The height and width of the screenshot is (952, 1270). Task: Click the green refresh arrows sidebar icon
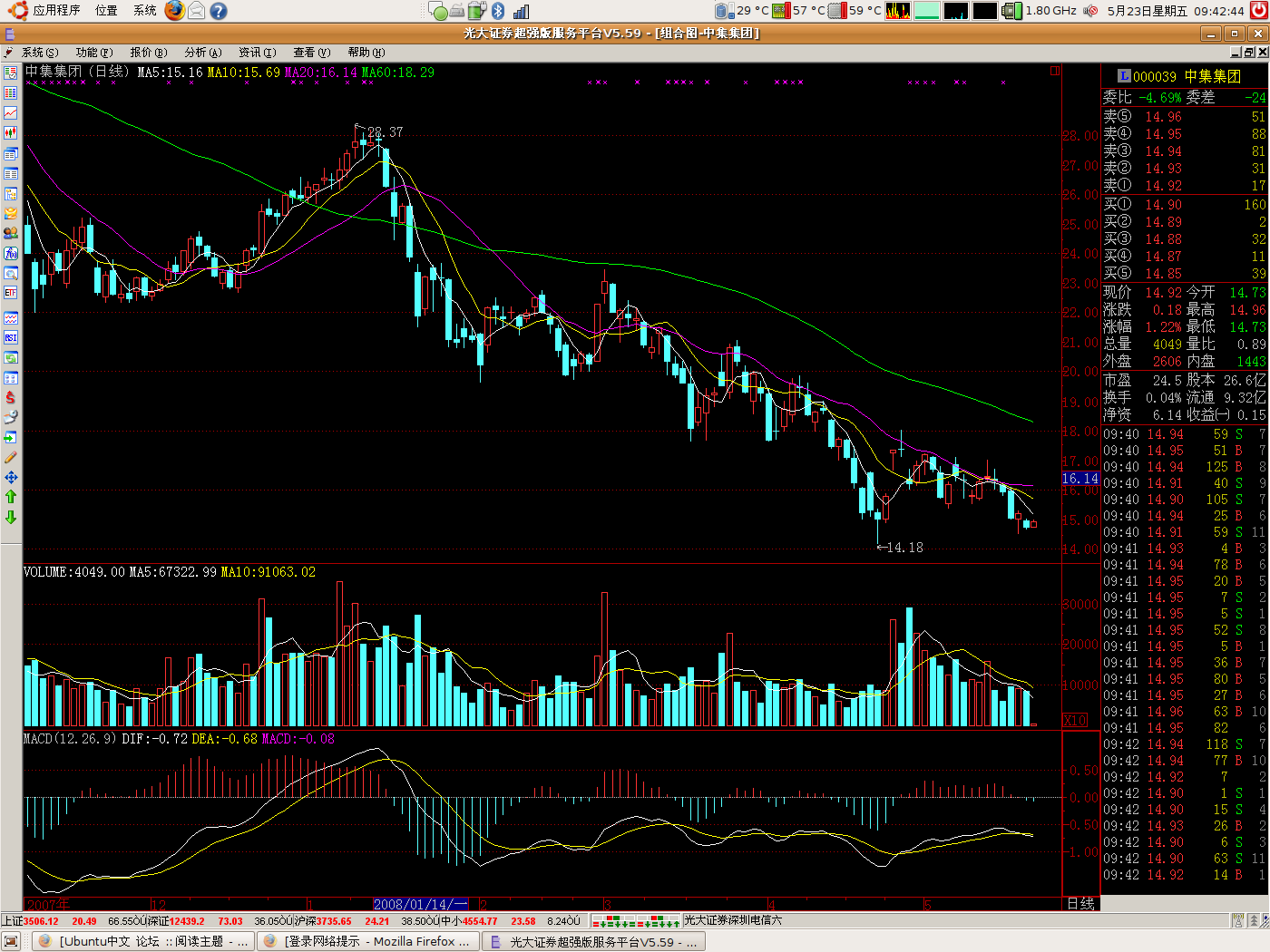pos(11,357)
